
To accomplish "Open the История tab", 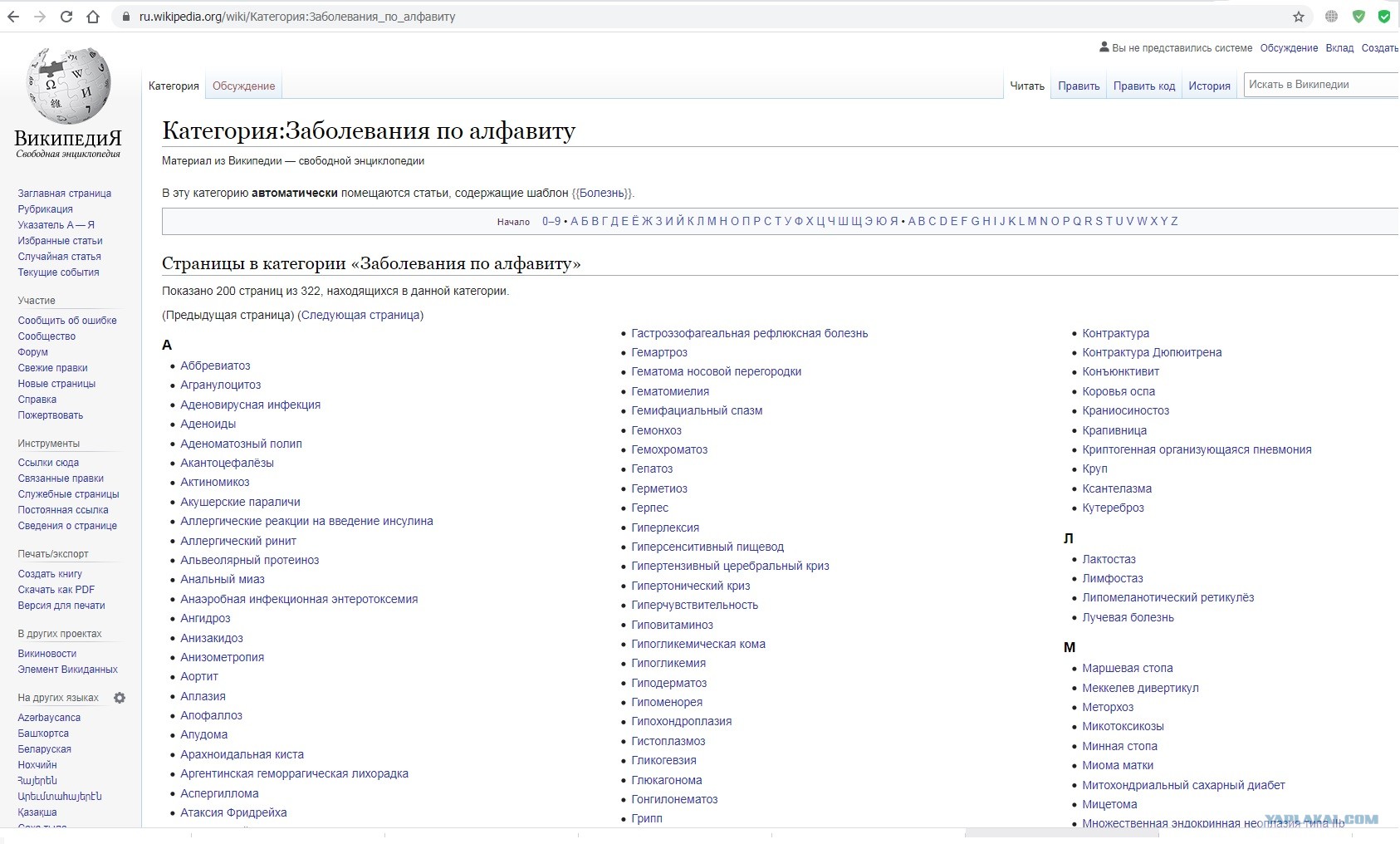I will [x=1209, y=86].
